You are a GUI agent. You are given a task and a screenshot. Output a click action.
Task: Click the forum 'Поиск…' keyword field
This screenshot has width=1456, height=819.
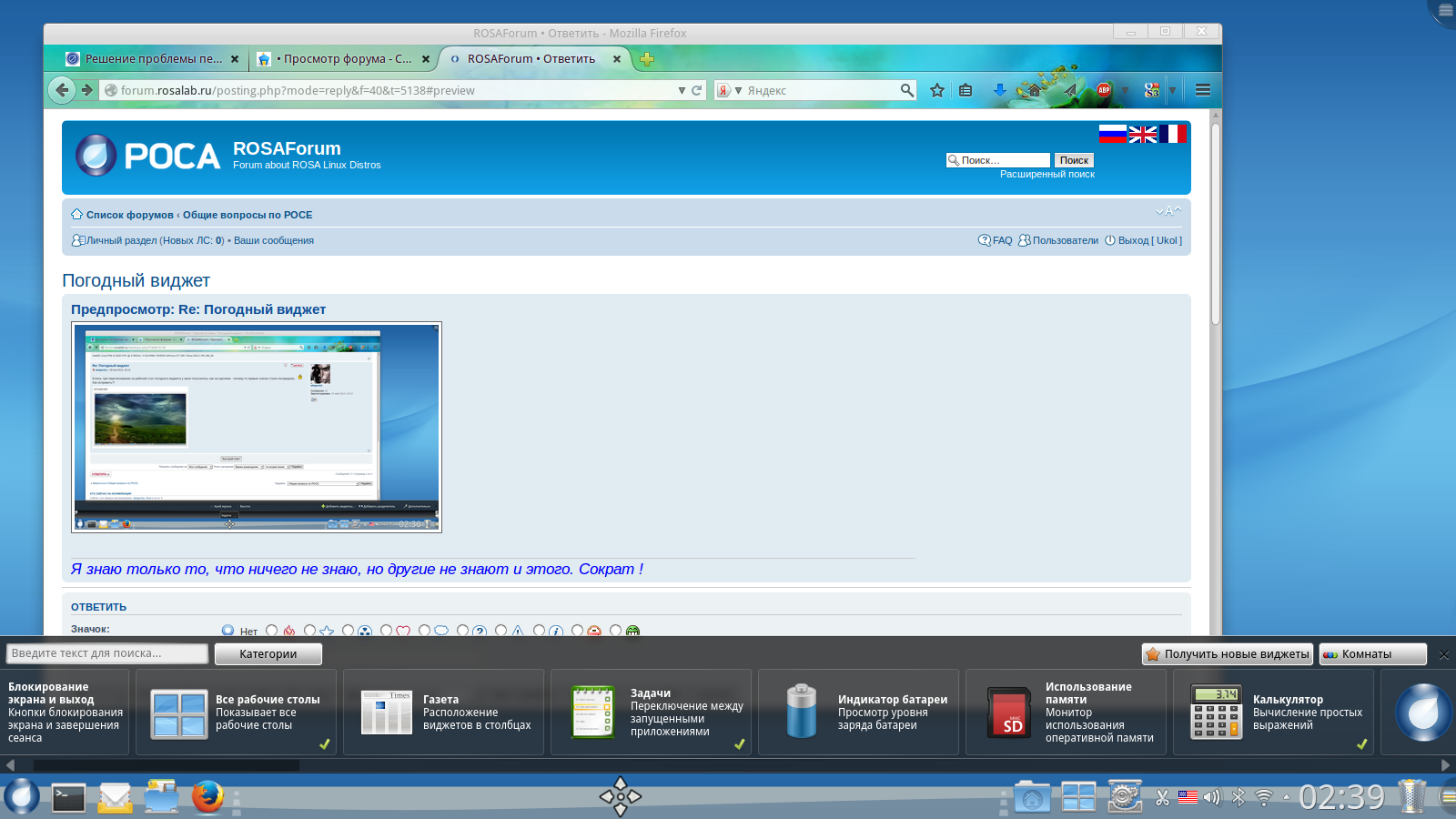pos(998,160)
